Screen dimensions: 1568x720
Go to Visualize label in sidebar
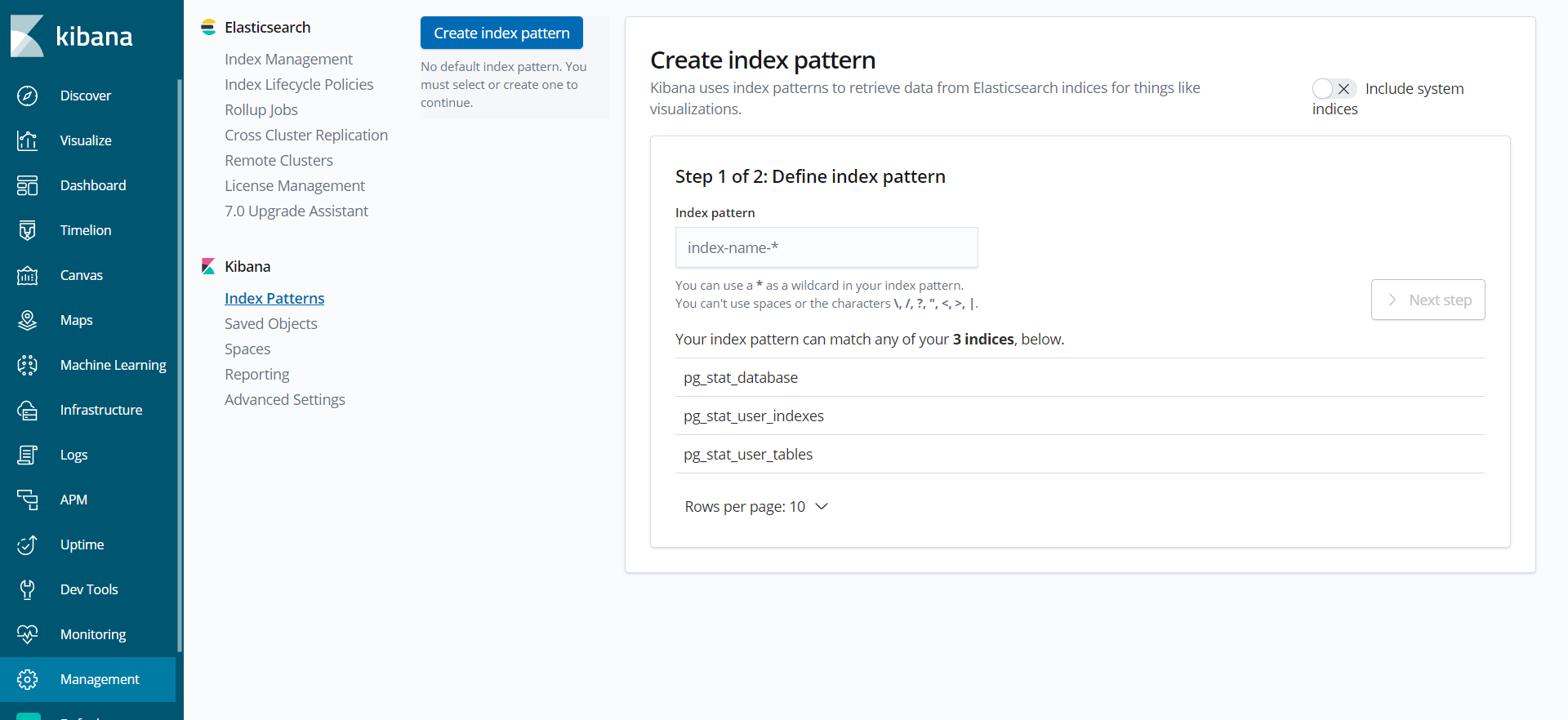coord(86,140)
